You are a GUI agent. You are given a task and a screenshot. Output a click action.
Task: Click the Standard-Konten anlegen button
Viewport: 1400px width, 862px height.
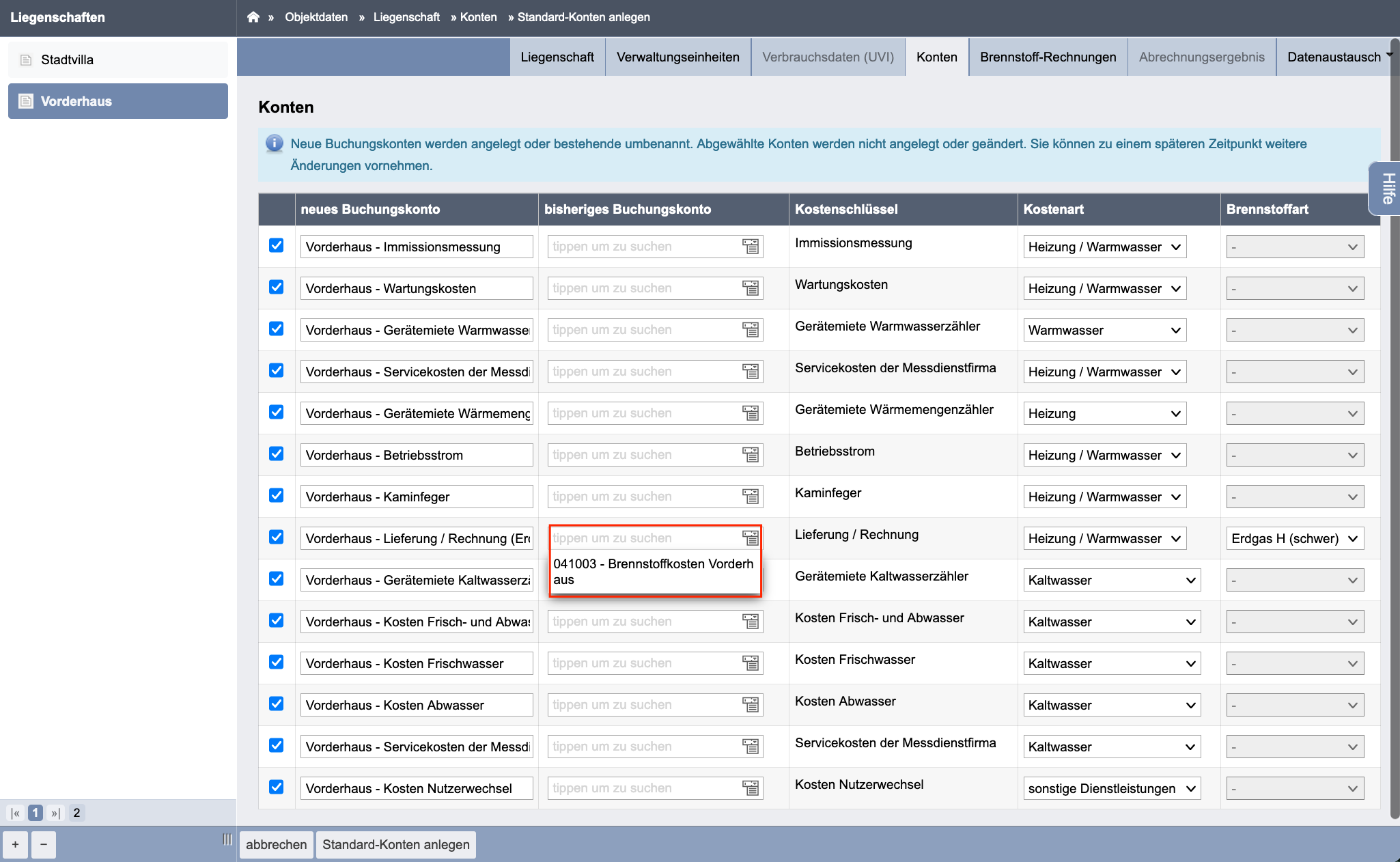point(396,845)
